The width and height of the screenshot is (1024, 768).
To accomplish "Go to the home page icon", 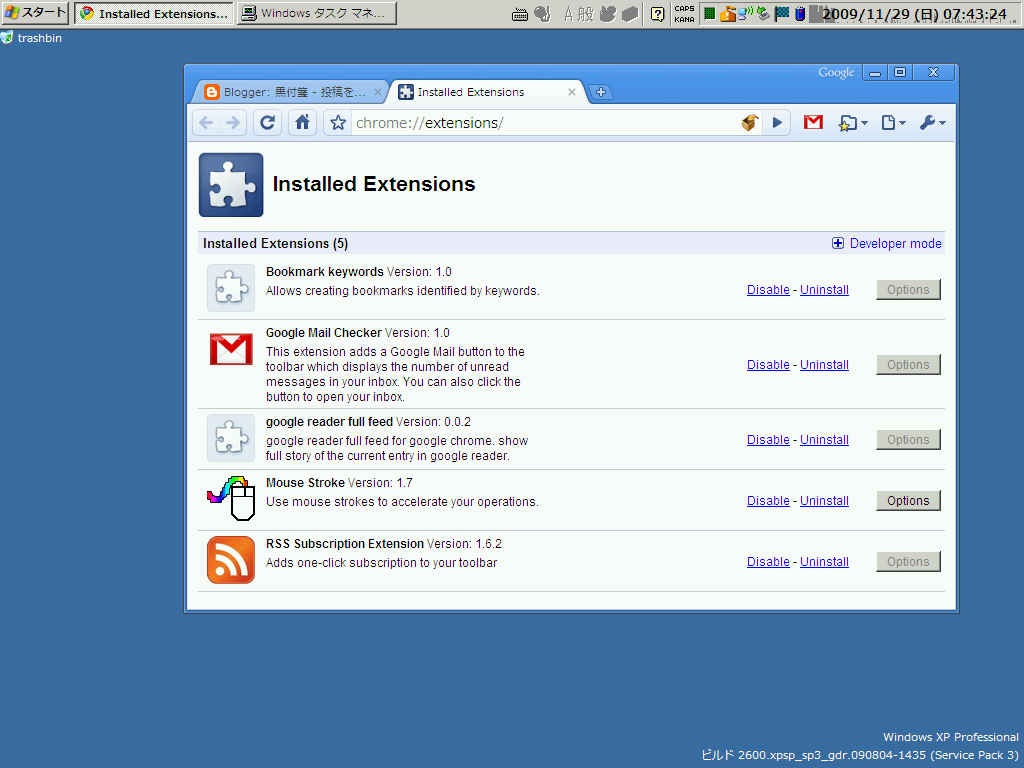I will (302, 123).
